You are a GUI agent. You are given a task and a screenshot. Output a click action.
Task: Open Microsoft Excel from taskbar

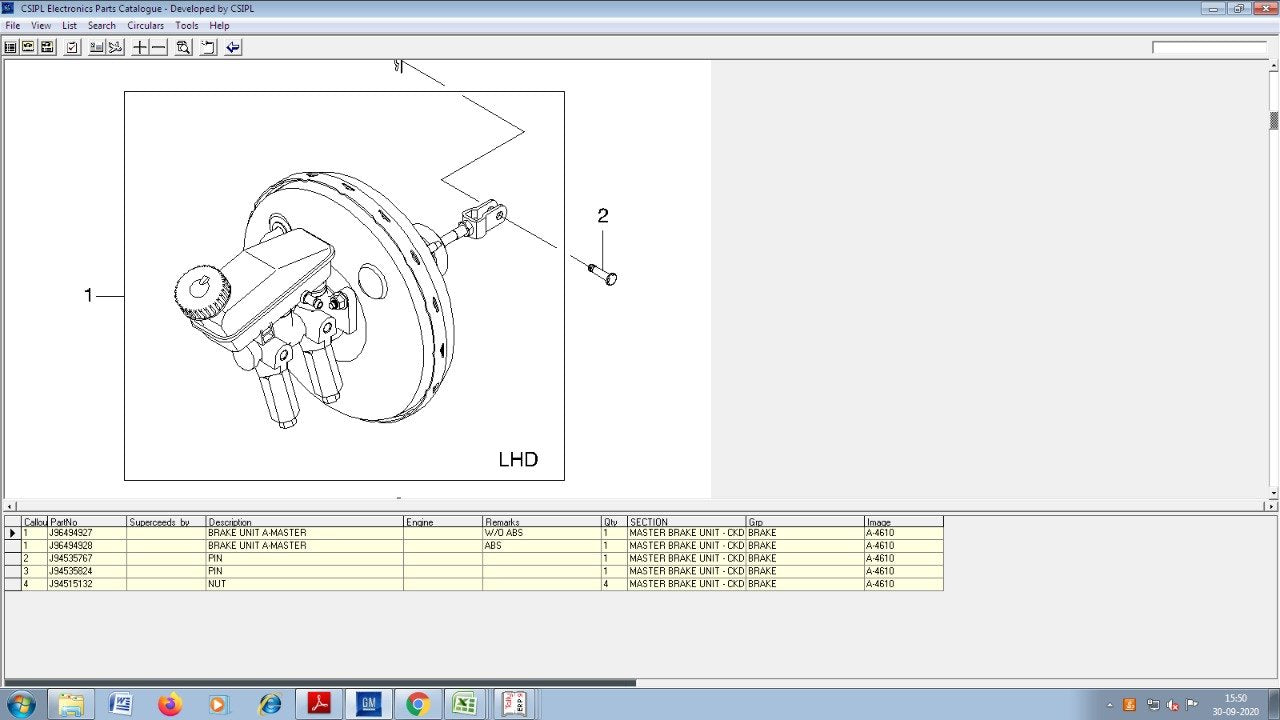point(464,704)
